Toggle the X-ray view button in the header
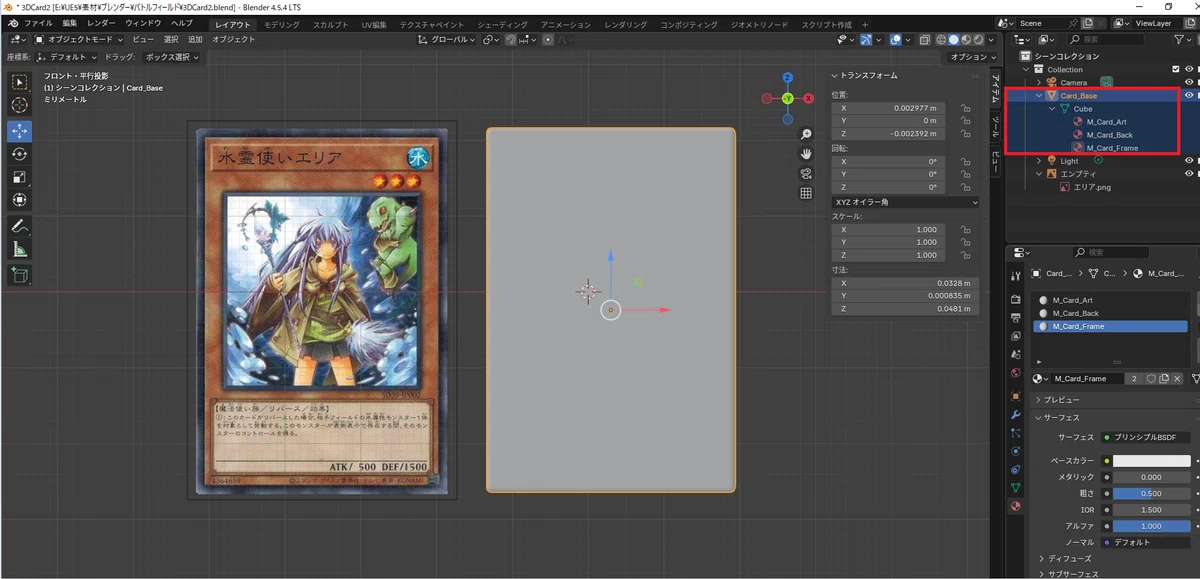The width and height of the screenshot is (1200, 579). (x=925, y=40)
